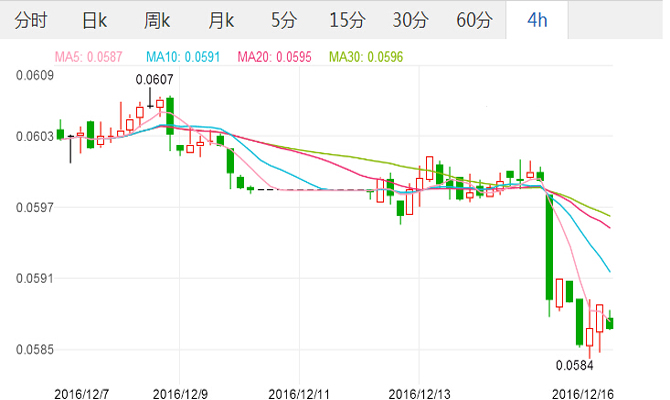Screen dimensions: 670x400
Task: Click the MA5: 0.0587 legend label
Action: coord(88,57)
